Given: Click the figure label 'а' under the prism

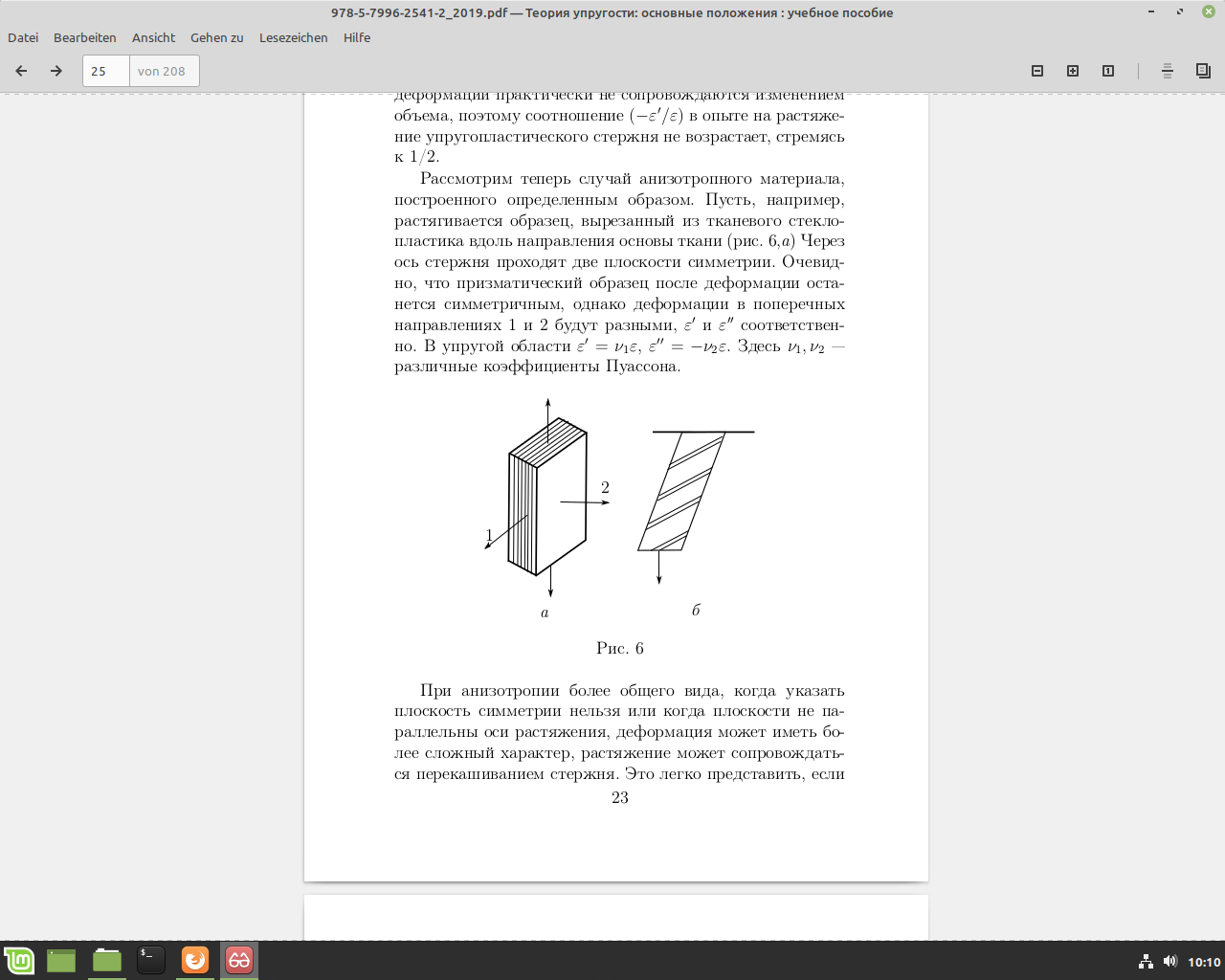Looking at the screenshot, I should pyautogui.click(x=545, y=613).
